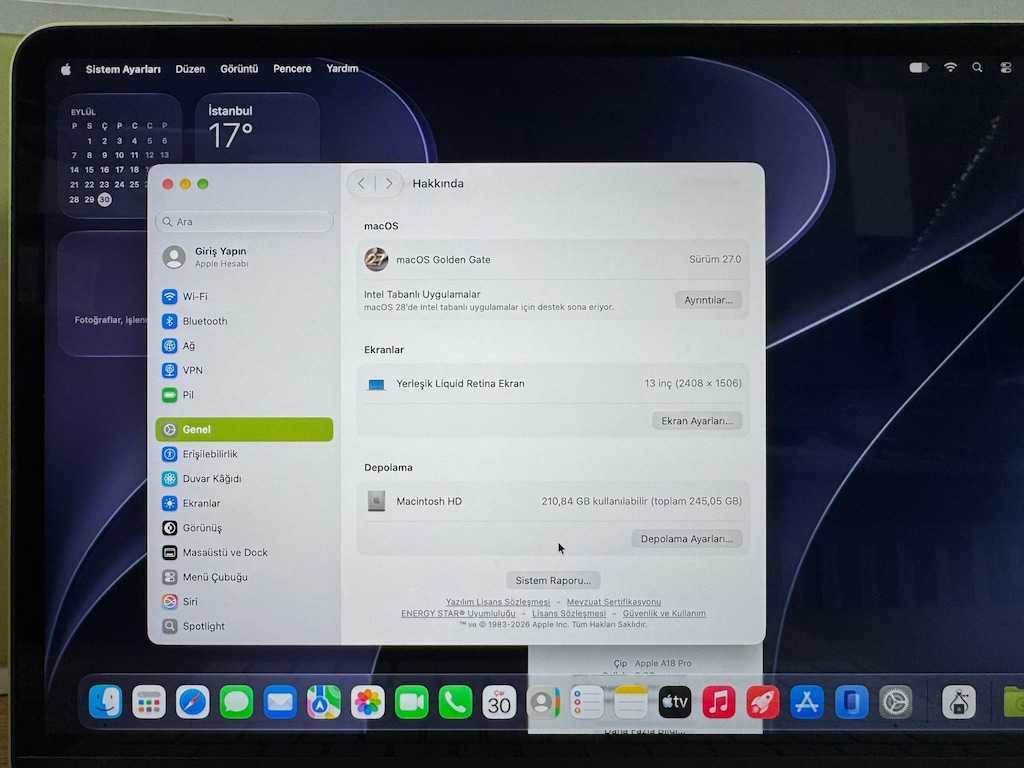The height and width of the screenshot is (768, 1024).
Task: Open System Settings gear in Dock
Action: point(895,702)
